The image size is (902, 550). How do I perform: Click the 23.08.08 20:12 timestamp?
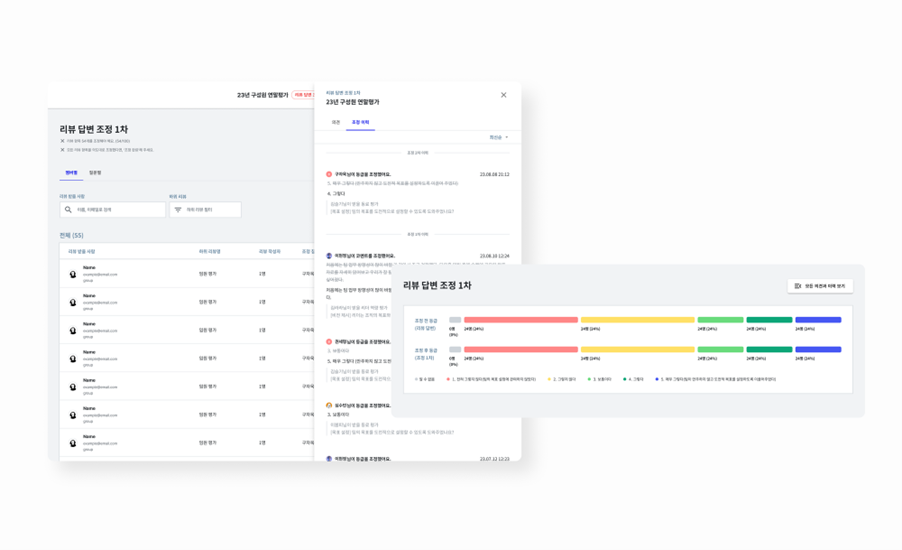tap(494, 174)
